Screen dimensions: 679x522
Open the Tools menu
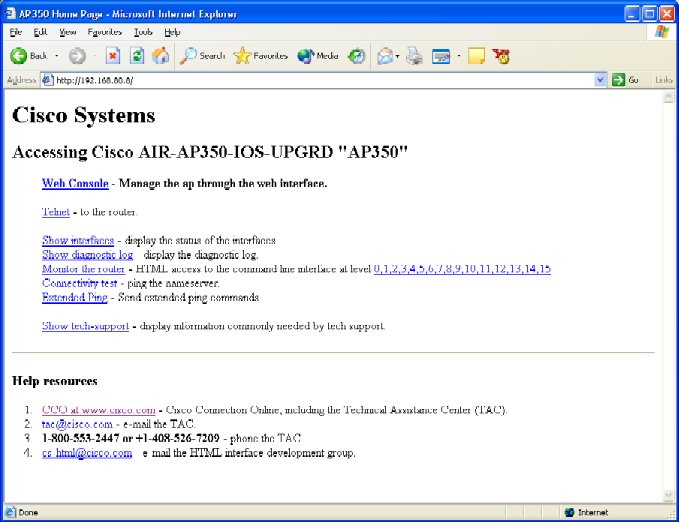pyautogui.click(x=143, y=32)
